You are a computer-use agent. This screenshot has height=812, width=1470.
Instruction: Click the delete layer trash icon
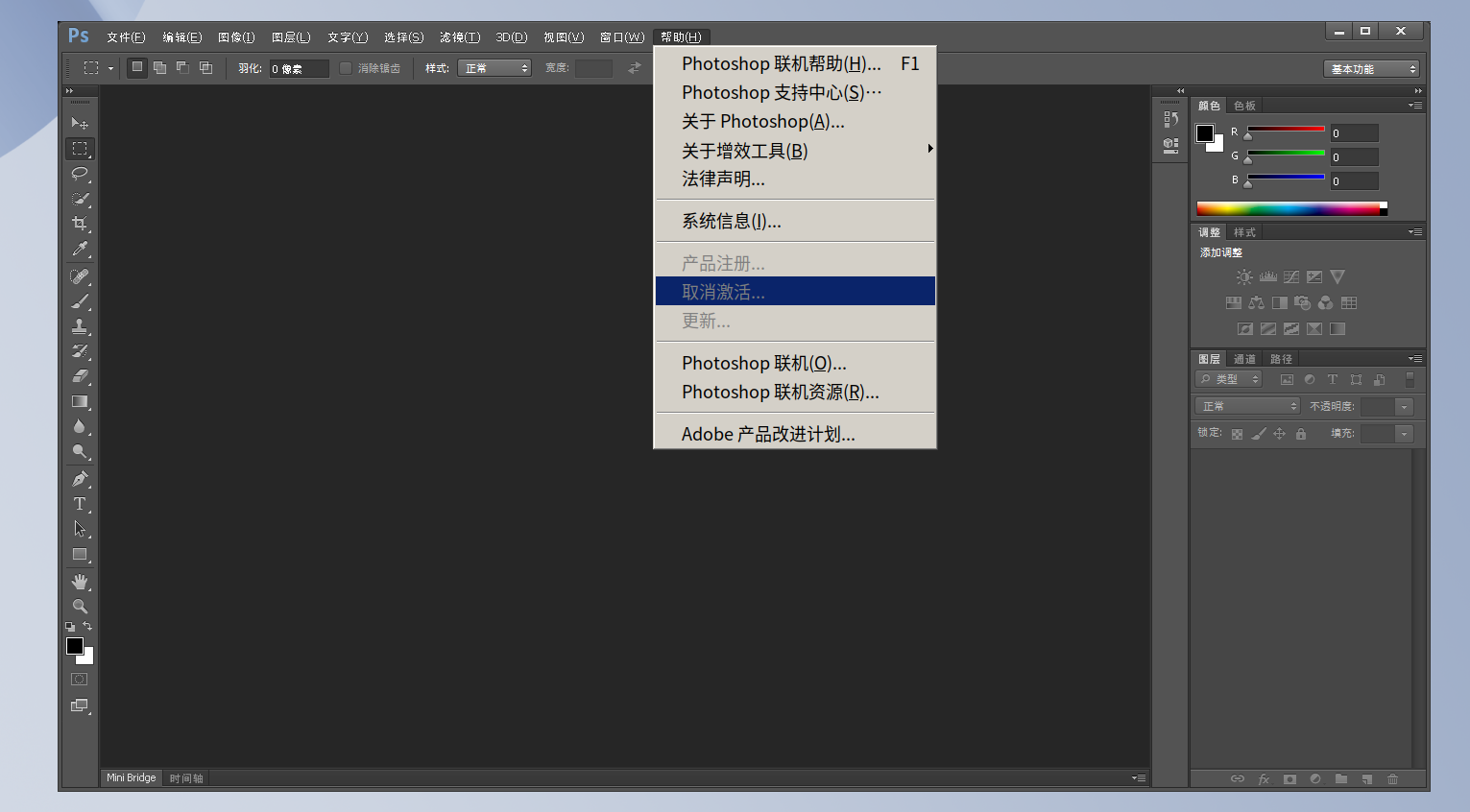click(x=1392, y=779)
